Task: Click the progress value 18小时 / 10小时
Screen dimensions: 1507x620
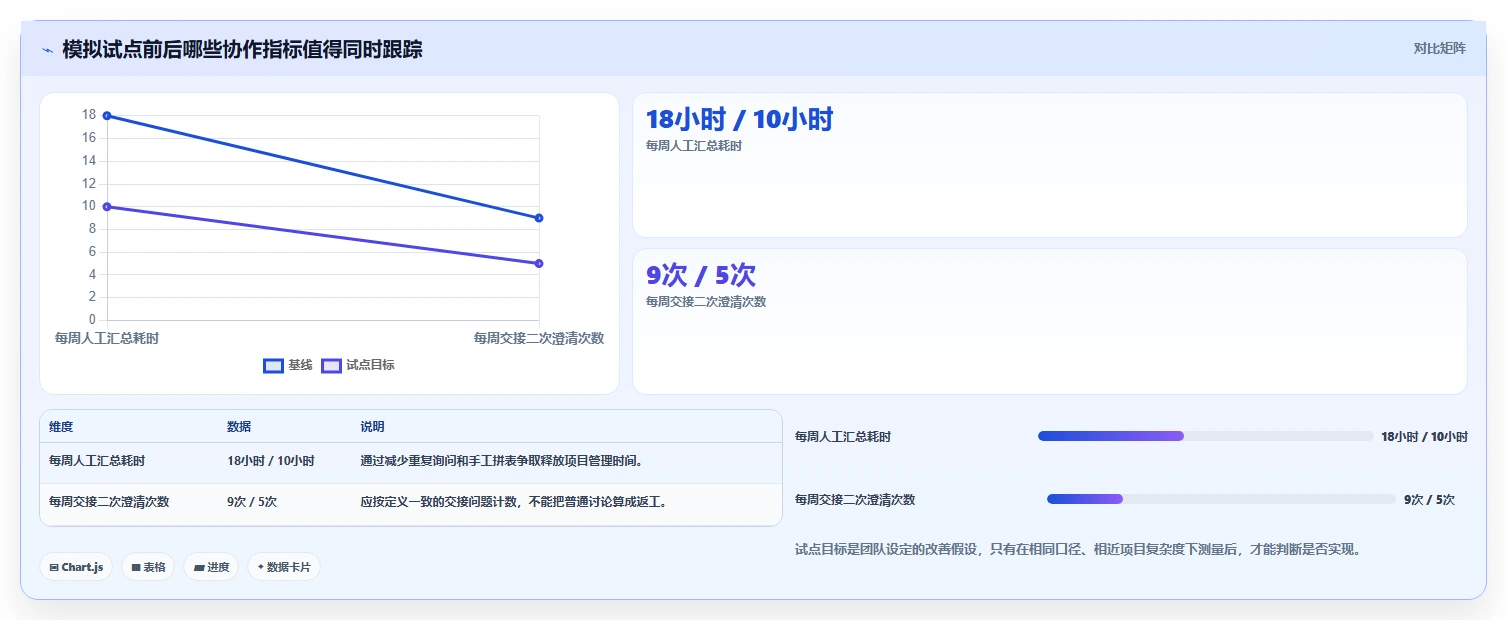Action: coord(1424,436)
